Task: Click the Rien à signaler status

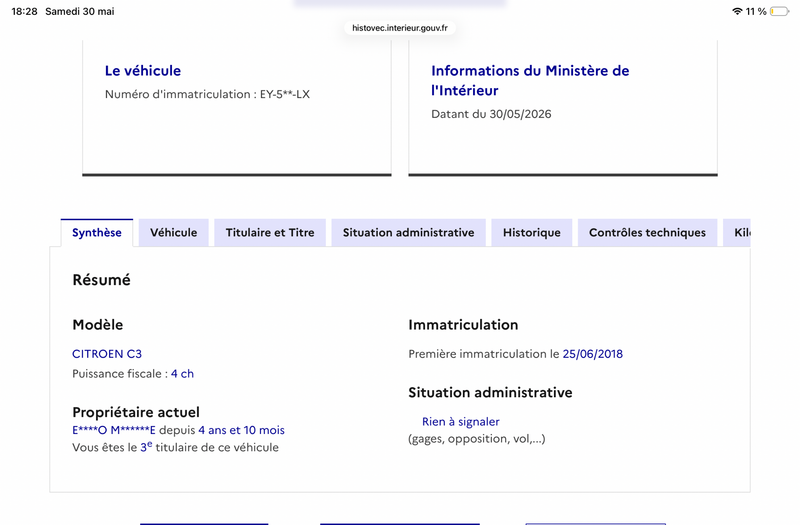Action: [x=461, y=421]
